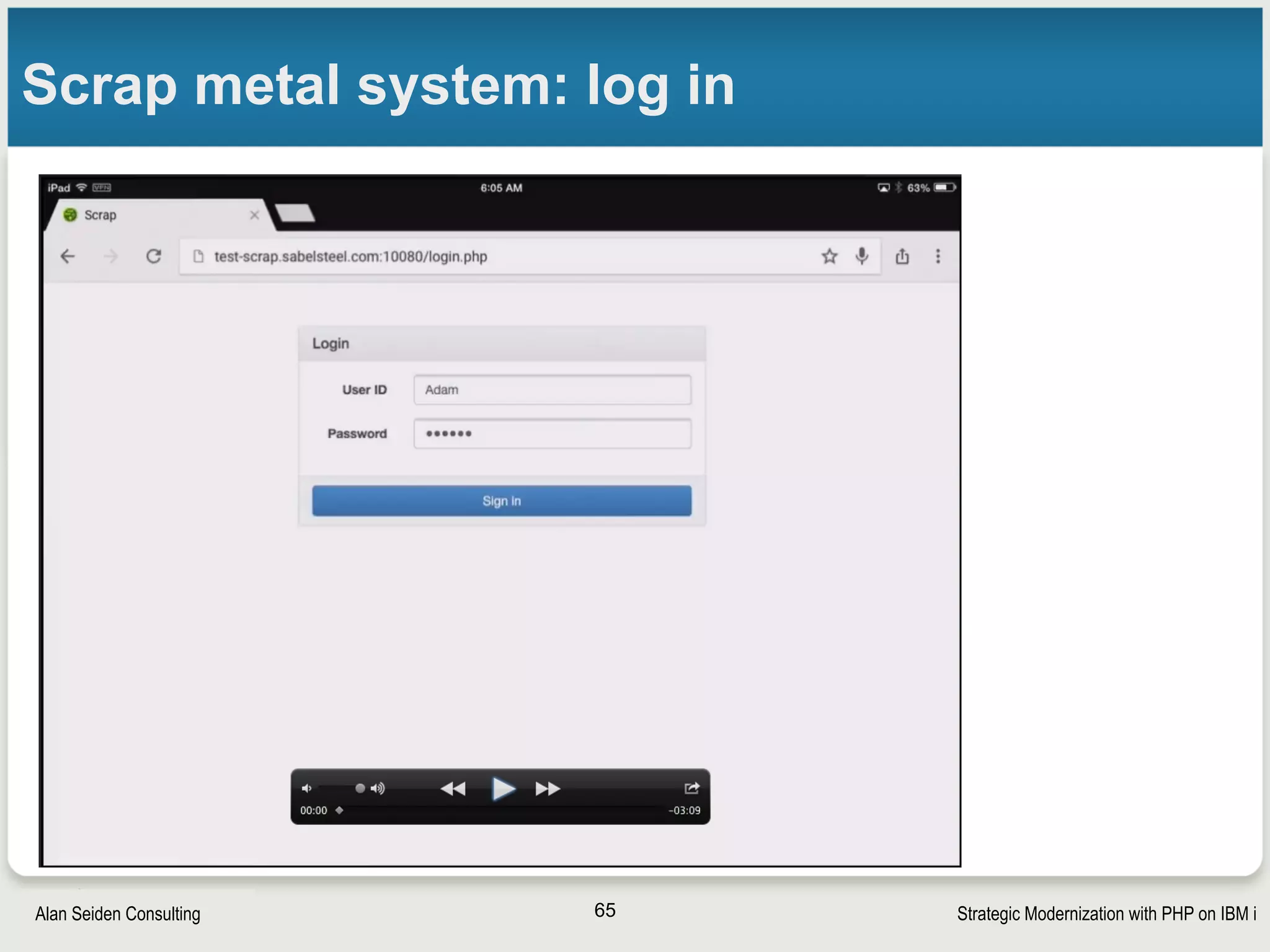
Task: Bookmark page with the star icon
Action: 829,256
